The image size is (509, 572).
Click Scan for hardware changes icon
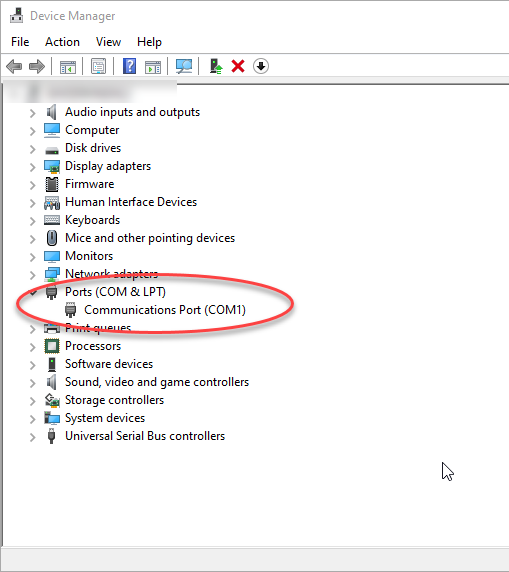pos(184,66)
